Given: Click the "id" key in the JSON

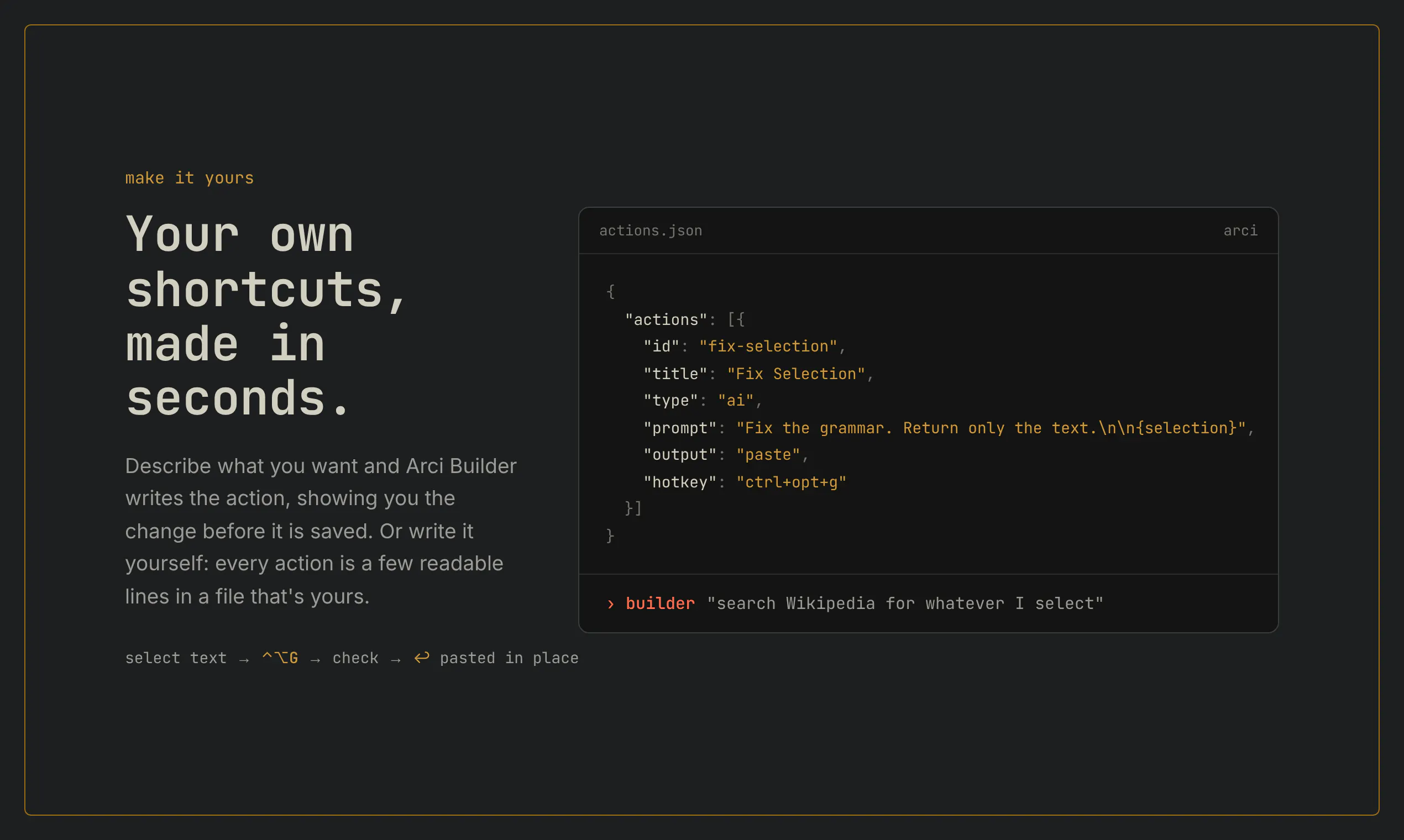Looking at the screenshot, I should coord(661,346).
